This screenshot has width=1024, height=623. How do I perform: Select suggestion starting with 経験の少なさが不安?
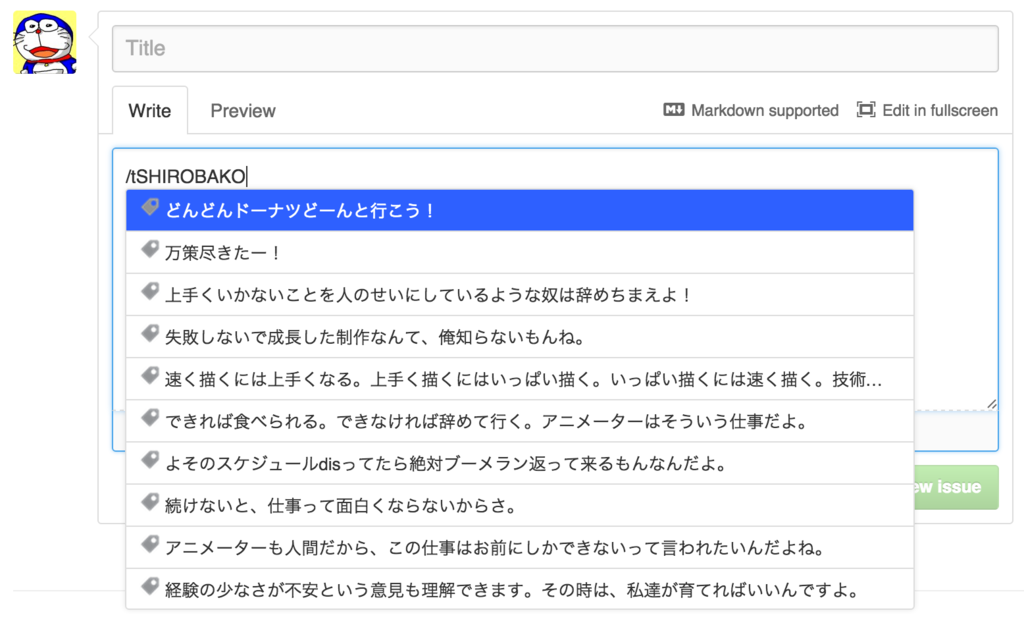[520, 590]
